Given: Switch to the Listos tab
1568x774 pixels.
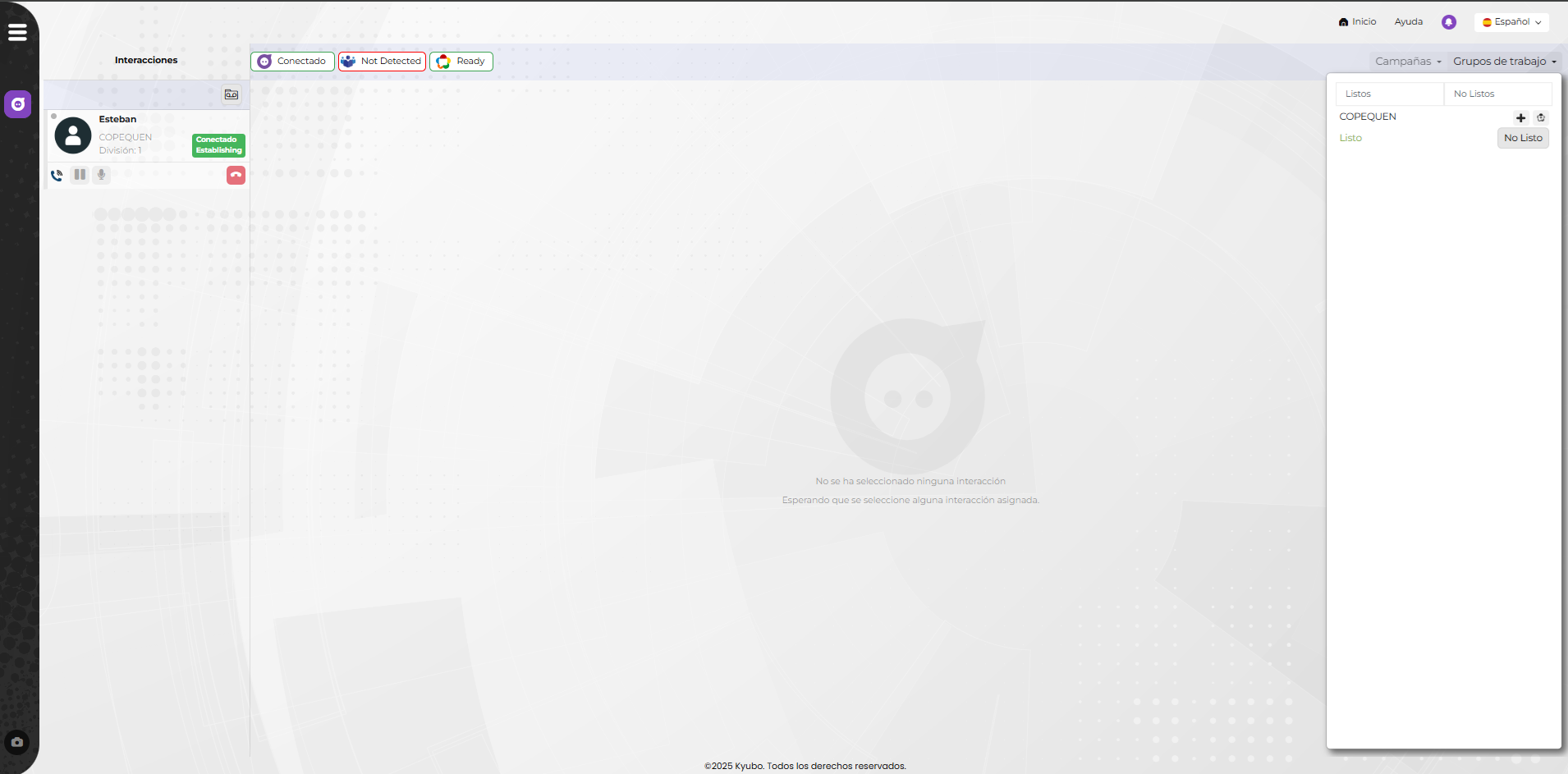Looking at the screenshot, I should (1389, 94).
